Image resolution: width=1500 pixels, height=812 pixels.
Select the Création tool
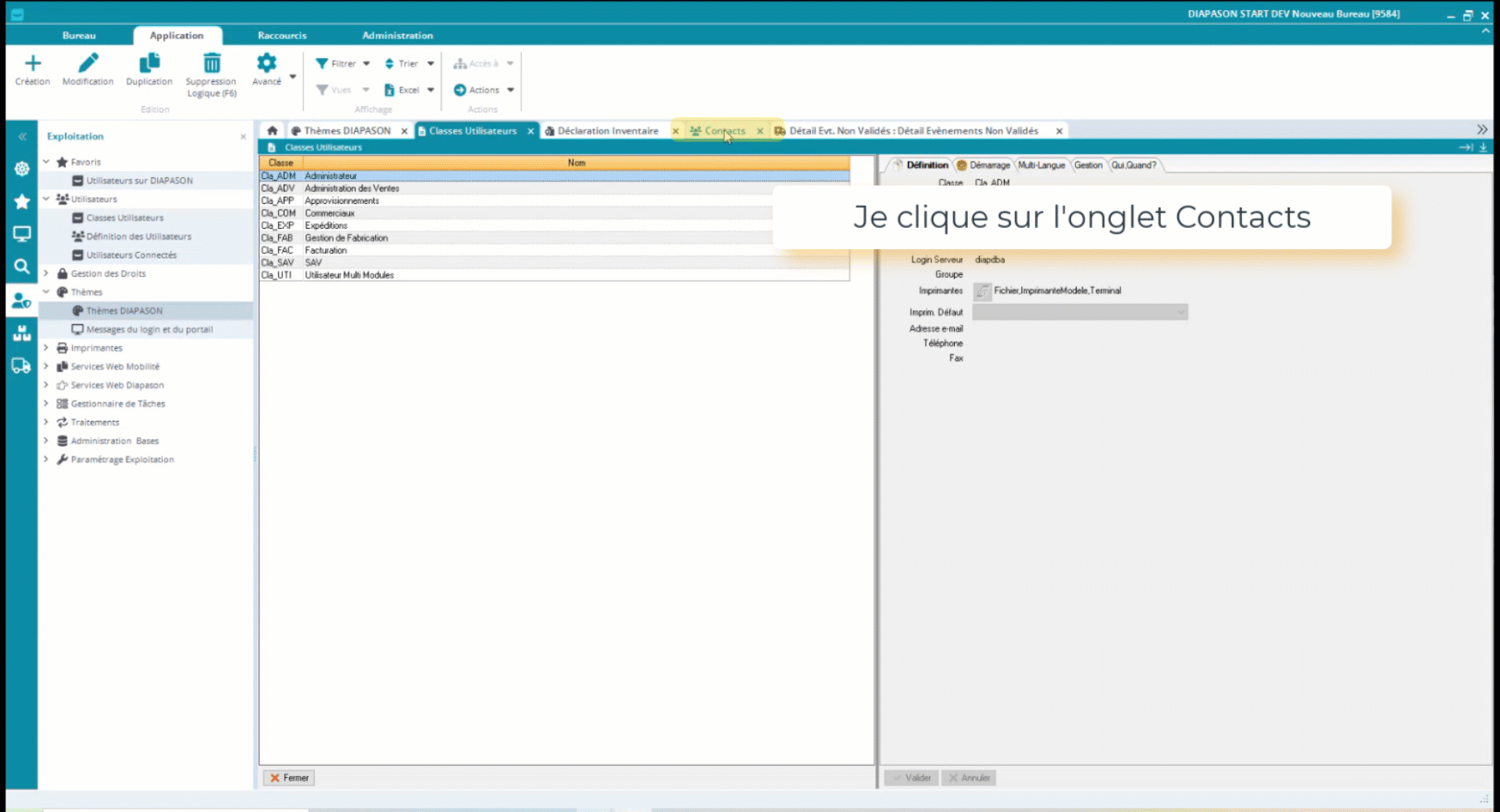(32, 69)
